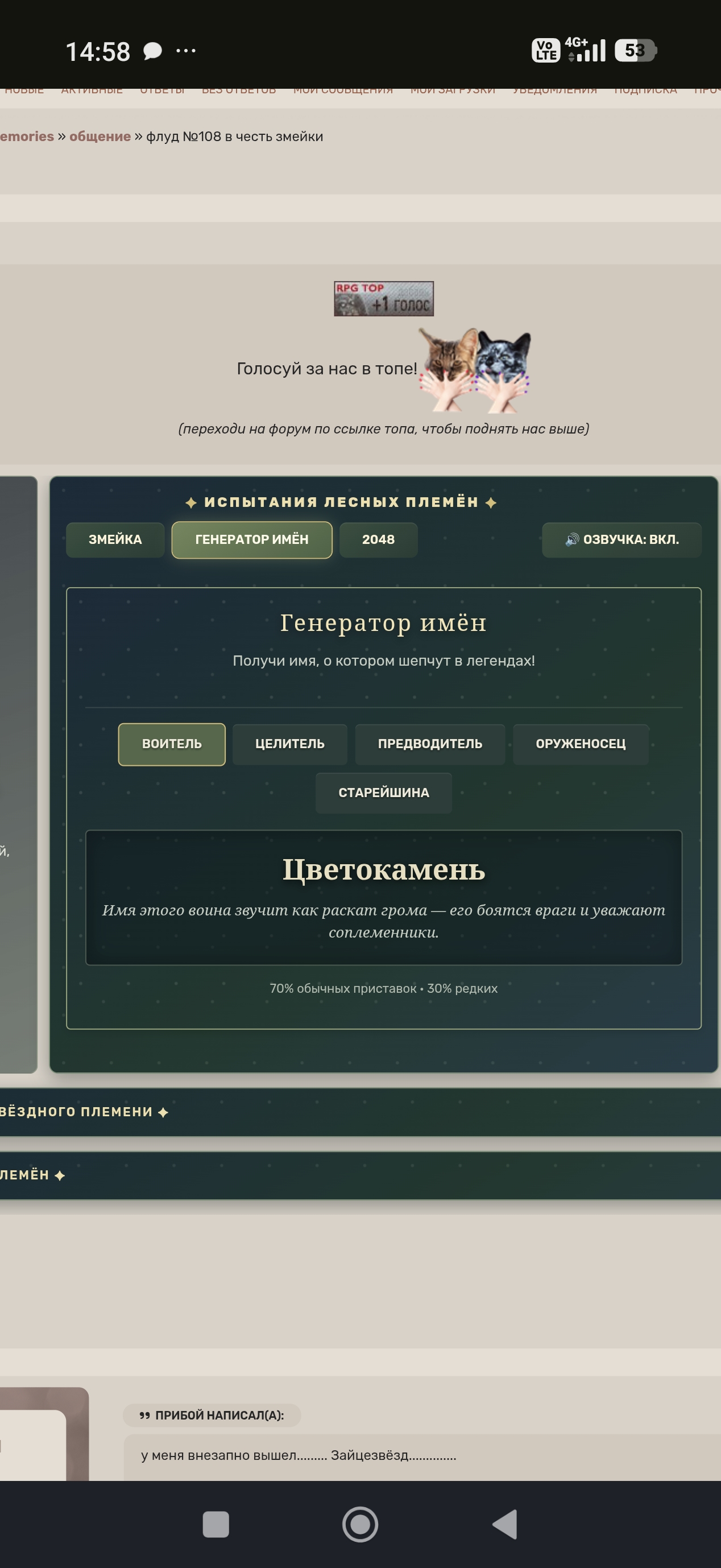Tap 70% обычных приставок • 30% редких note
This screenshot has width=721, height=1568.
click(384, 988)
